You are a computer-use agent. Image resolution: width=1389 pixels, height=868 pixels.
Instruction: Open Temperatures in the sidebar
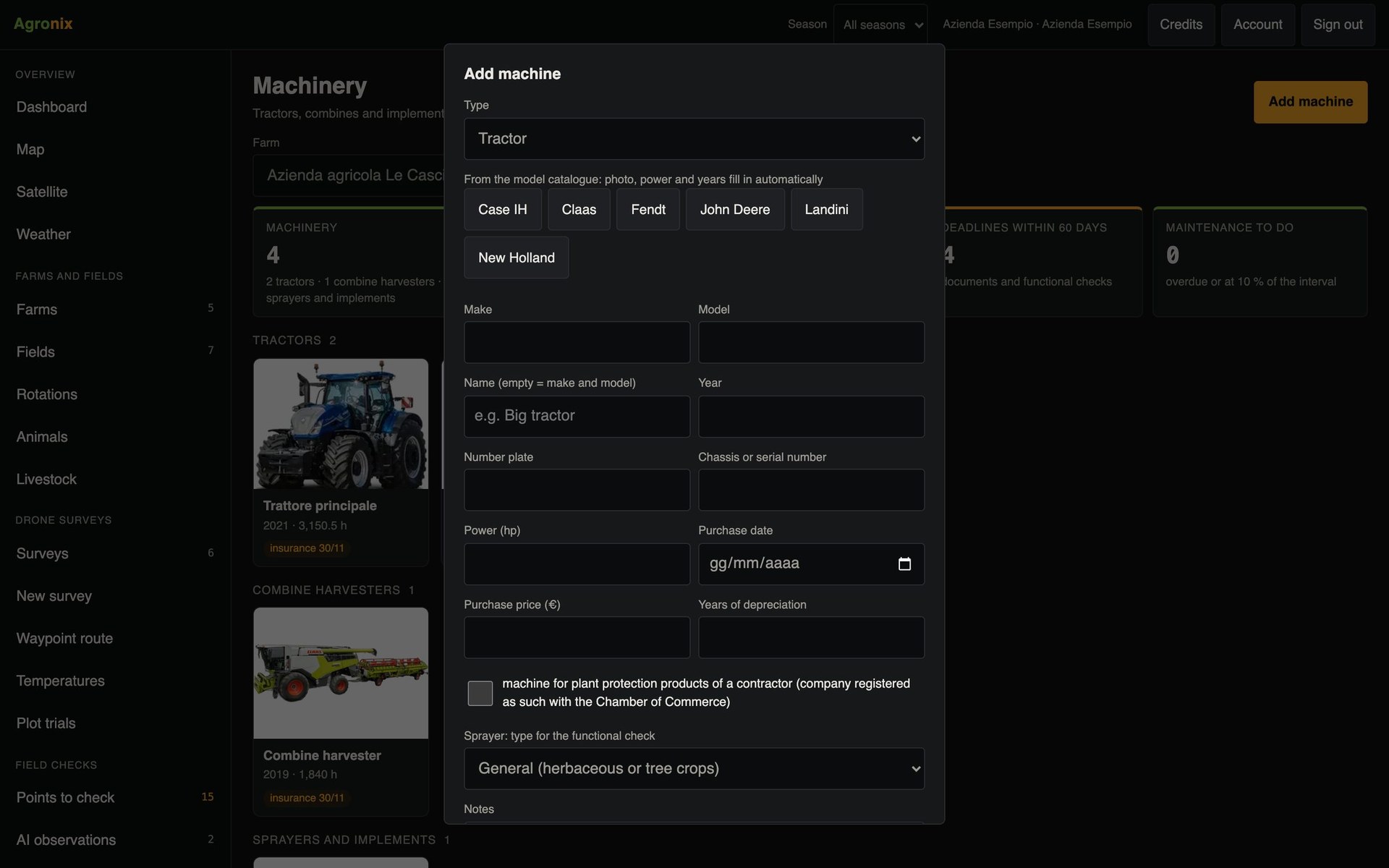pyautogui.click(x=61, y=681)
